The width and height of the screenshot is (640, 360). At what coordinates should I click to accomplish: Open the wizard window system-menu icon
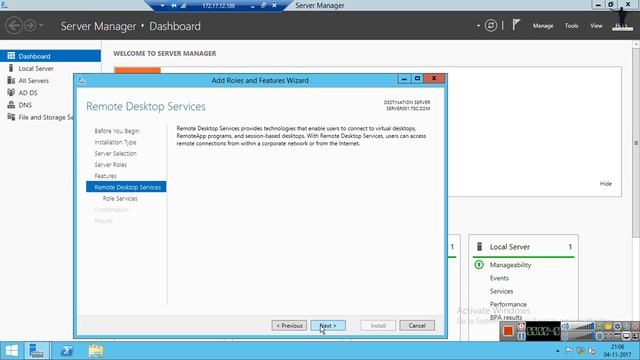click(82, 80)
